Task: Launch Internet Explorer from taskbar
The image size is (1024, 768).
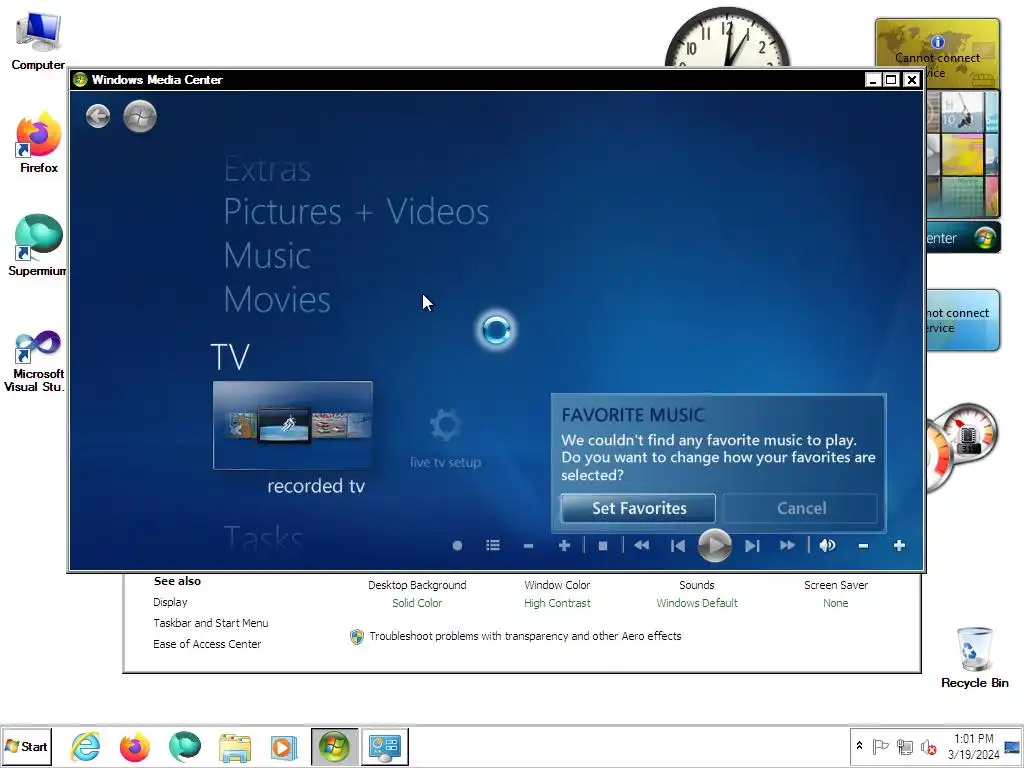Action: click(x=86, y=746)
